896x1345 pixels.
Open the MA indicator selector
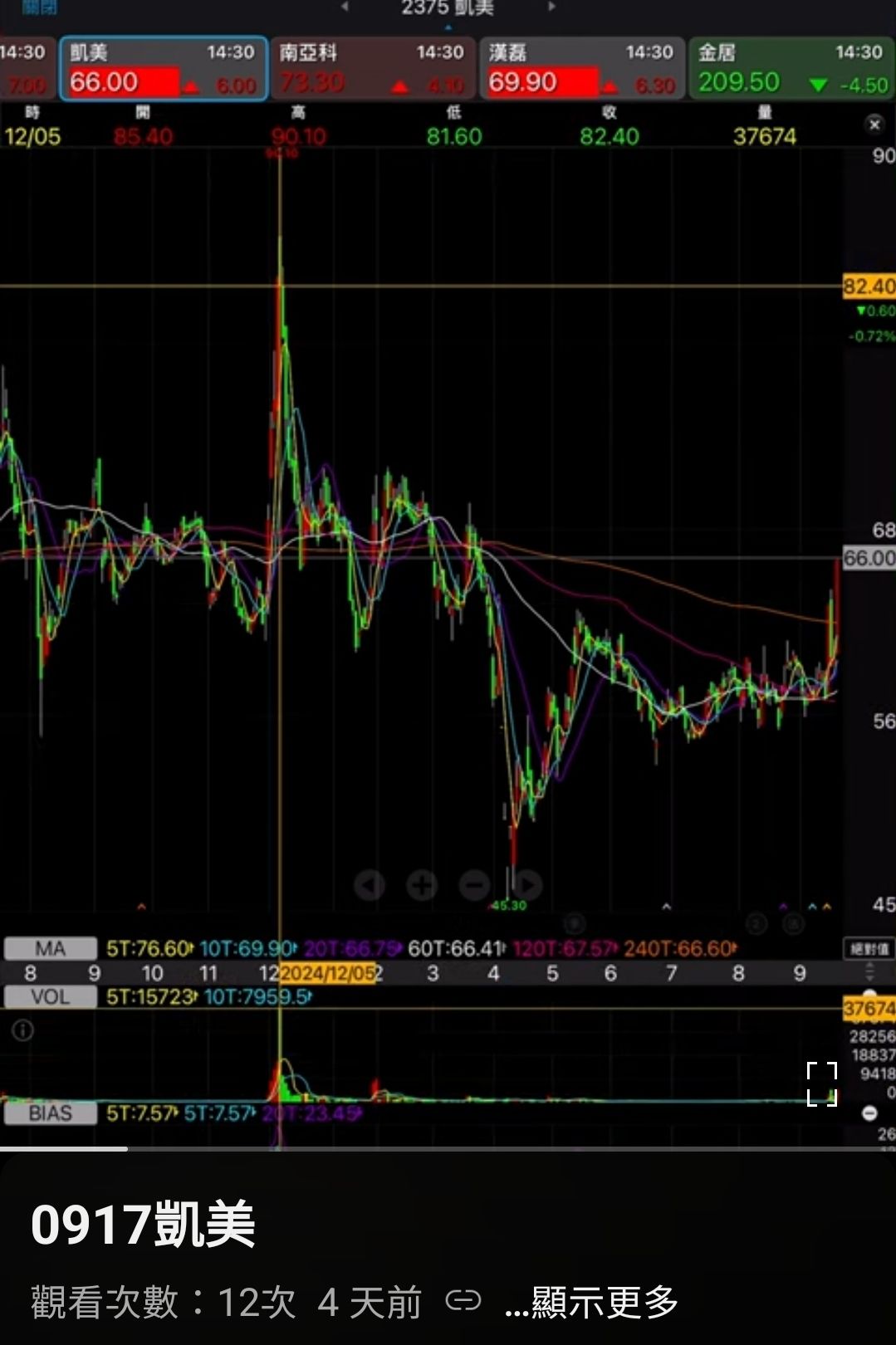coord(50,949)
